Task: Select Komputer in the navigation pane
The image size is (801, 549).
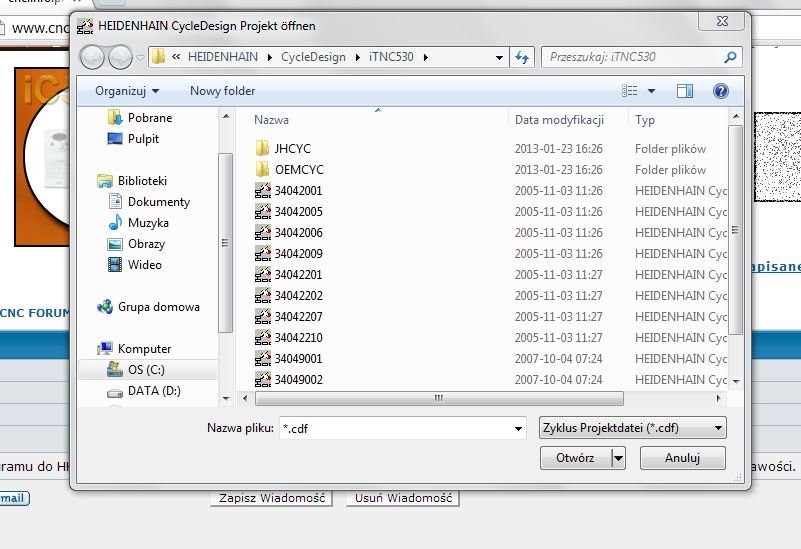Action: (134, 349)
